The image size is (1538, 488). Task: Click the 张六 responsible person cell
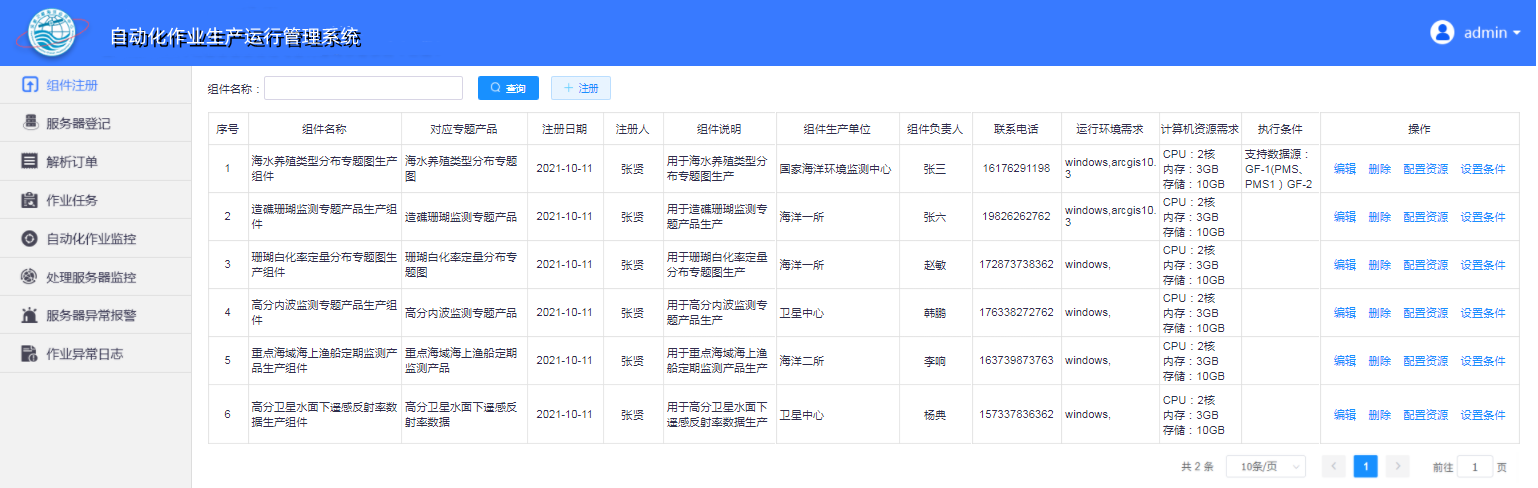[x=935, y=217]
